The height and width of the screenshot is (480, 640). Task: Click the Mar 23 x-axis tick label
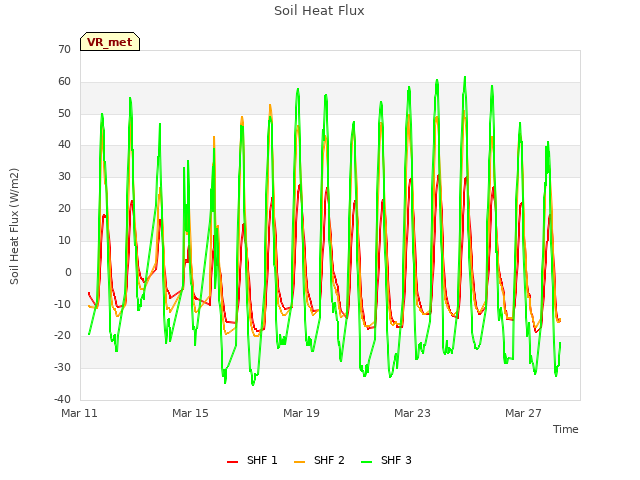click(412, 413)
